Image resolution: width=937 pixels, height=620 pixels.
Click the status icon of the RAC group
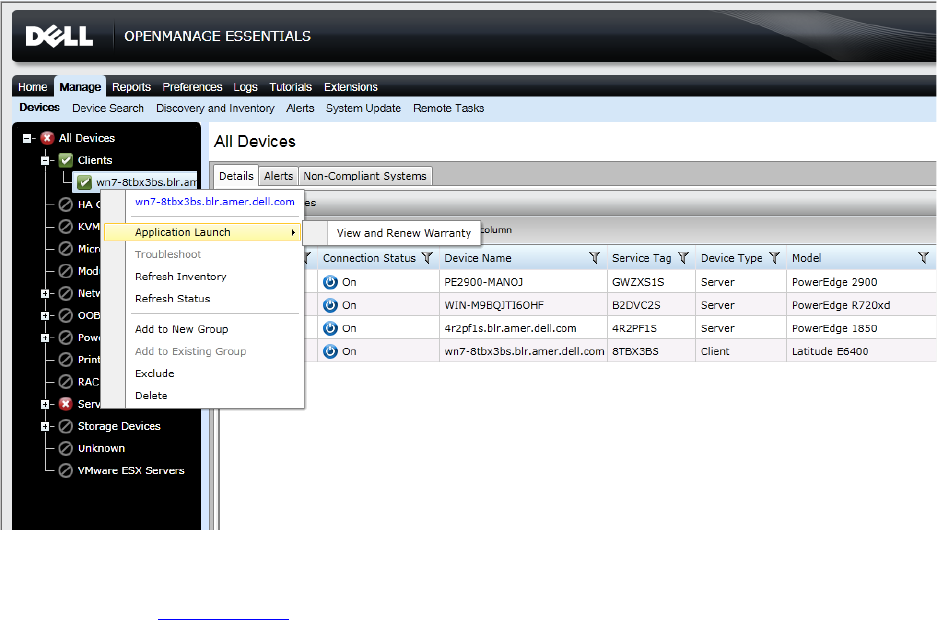click(66, 382)
